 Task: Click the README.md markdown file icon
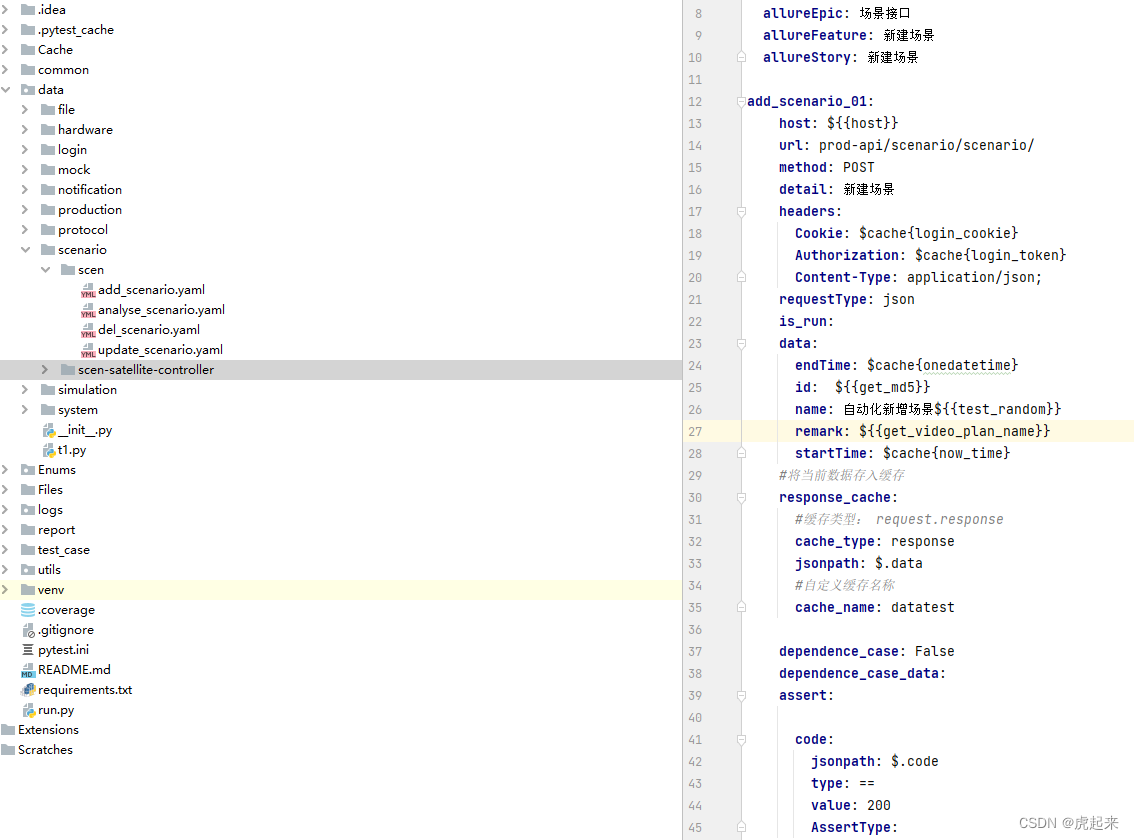[28, 670]
